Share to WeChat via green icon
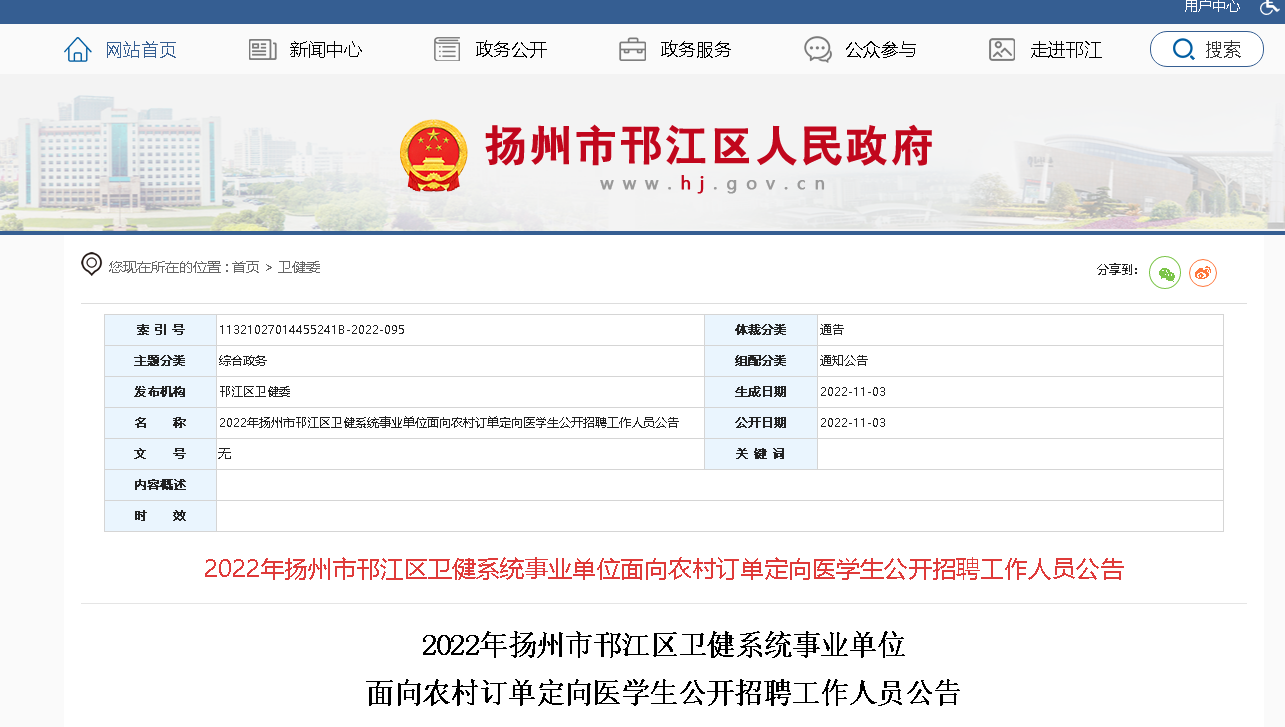The height and width of the screenshot is (727, 1285). point(1165,272)
